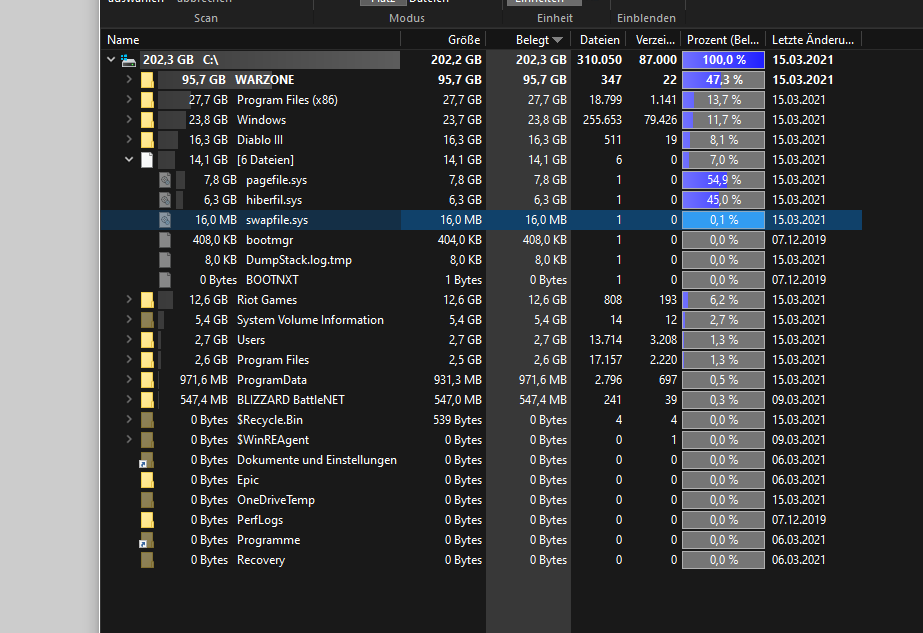Select the Programme shortcut row

[x=481, y=541]
